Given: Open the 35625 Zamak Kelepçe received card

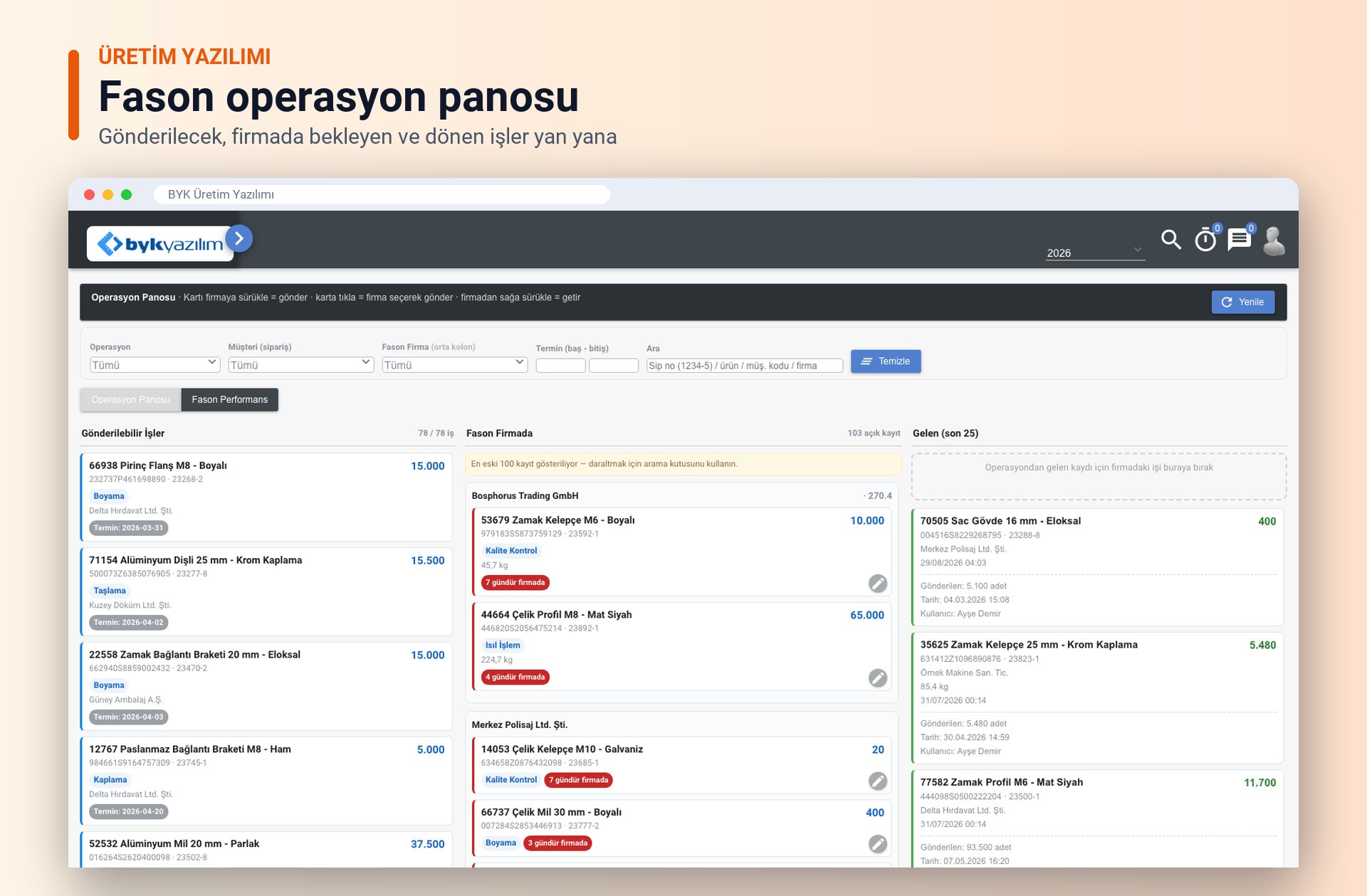Looking at the screenshot, I should (1097, 698).
